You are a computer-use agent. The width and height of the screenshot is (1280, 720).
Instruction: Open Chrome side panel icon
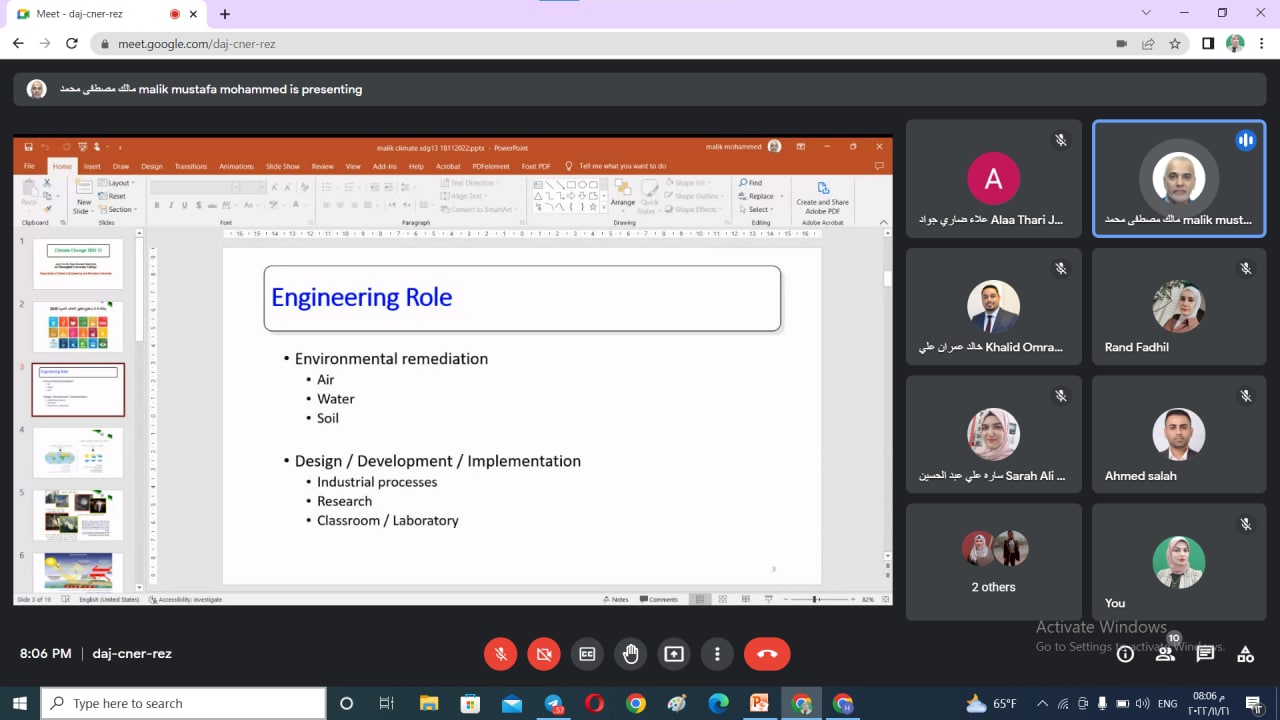tap(1208, 44)
